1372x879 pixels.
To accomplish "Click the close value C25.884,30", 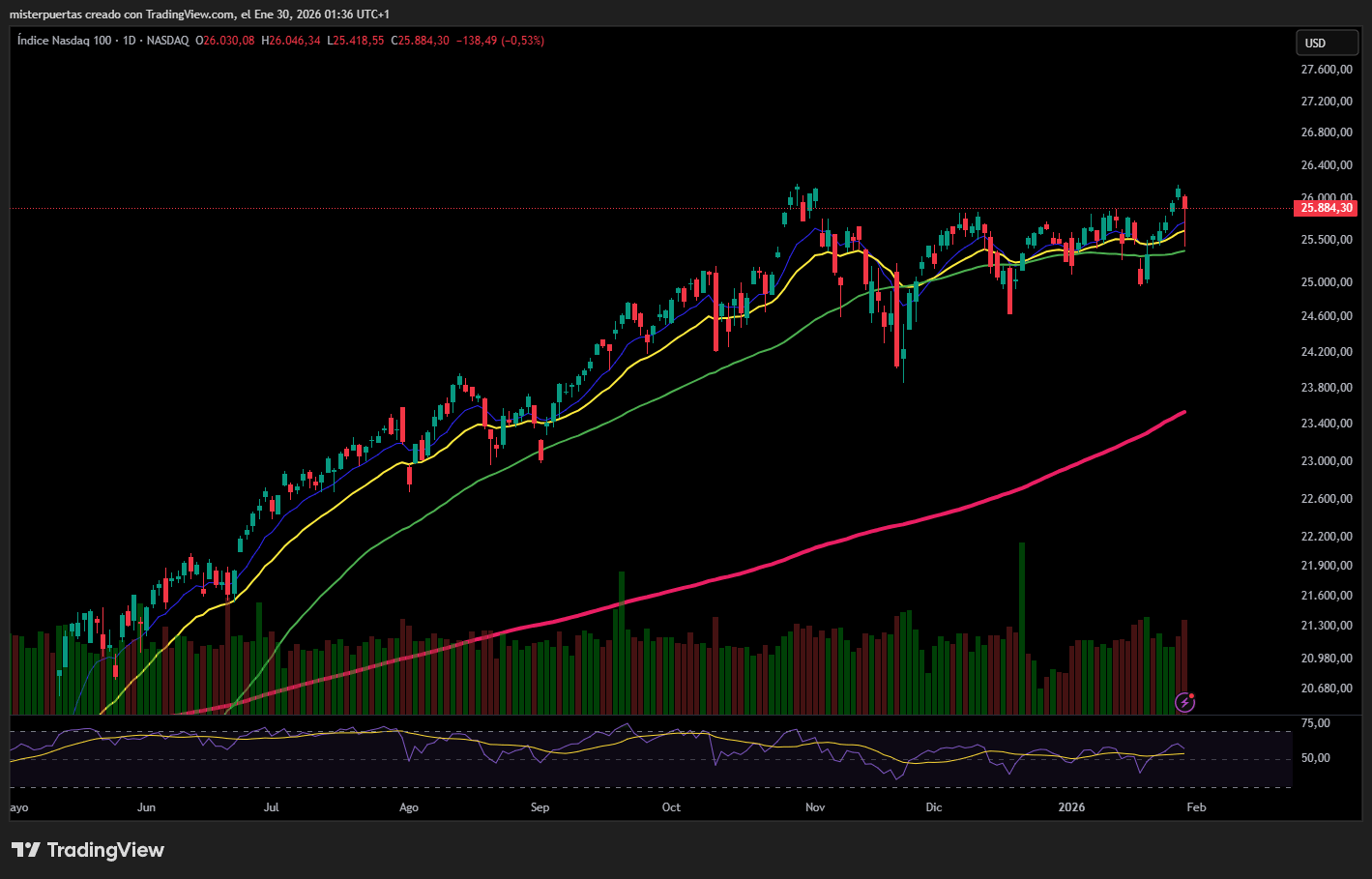I will [x=420, y=41].
